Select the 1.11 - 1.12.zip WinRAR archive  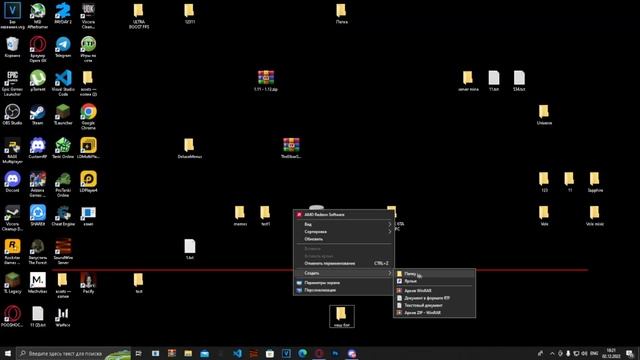tap(266, 80)
